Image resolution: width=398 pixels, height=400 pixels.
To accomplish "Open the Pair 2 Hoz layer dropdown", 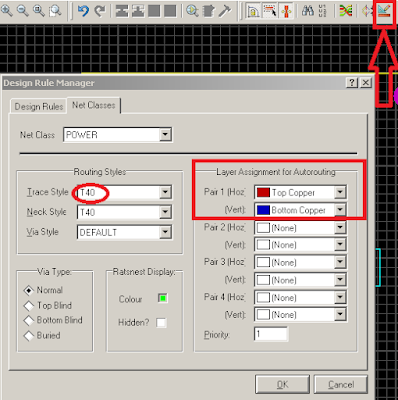I will 340,228.
